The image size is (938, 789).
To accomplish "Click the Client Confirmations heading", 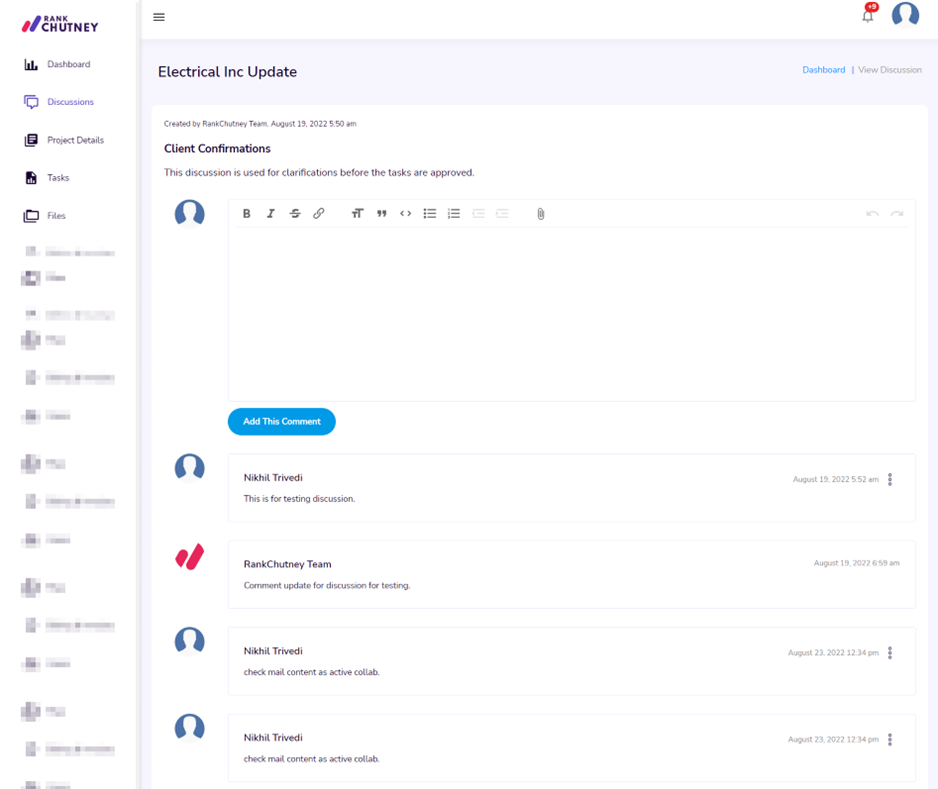I will pyautogui.click(x=217, y=148).
